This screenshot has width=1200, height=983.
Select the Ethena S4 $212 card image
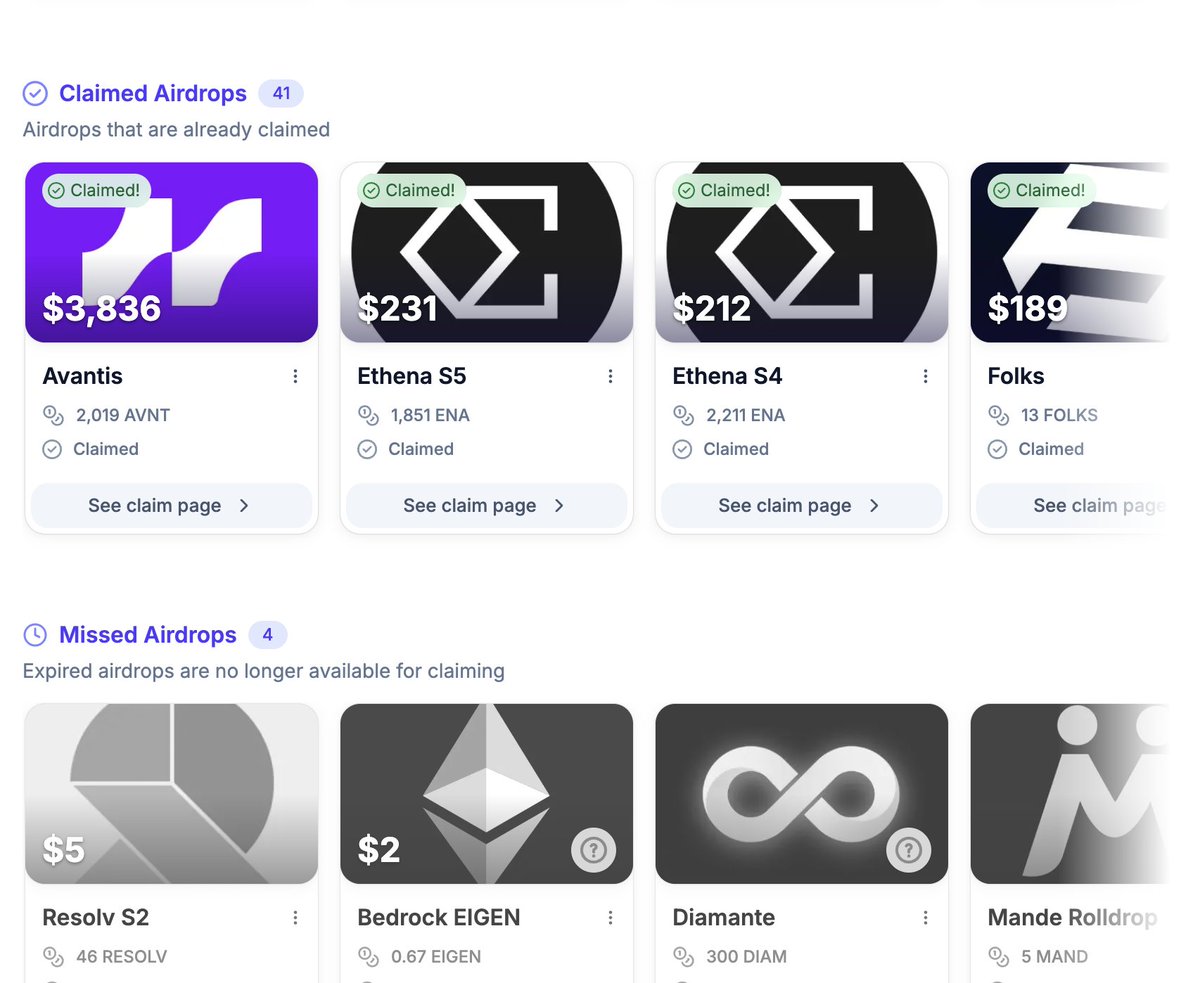click(801, 252)
